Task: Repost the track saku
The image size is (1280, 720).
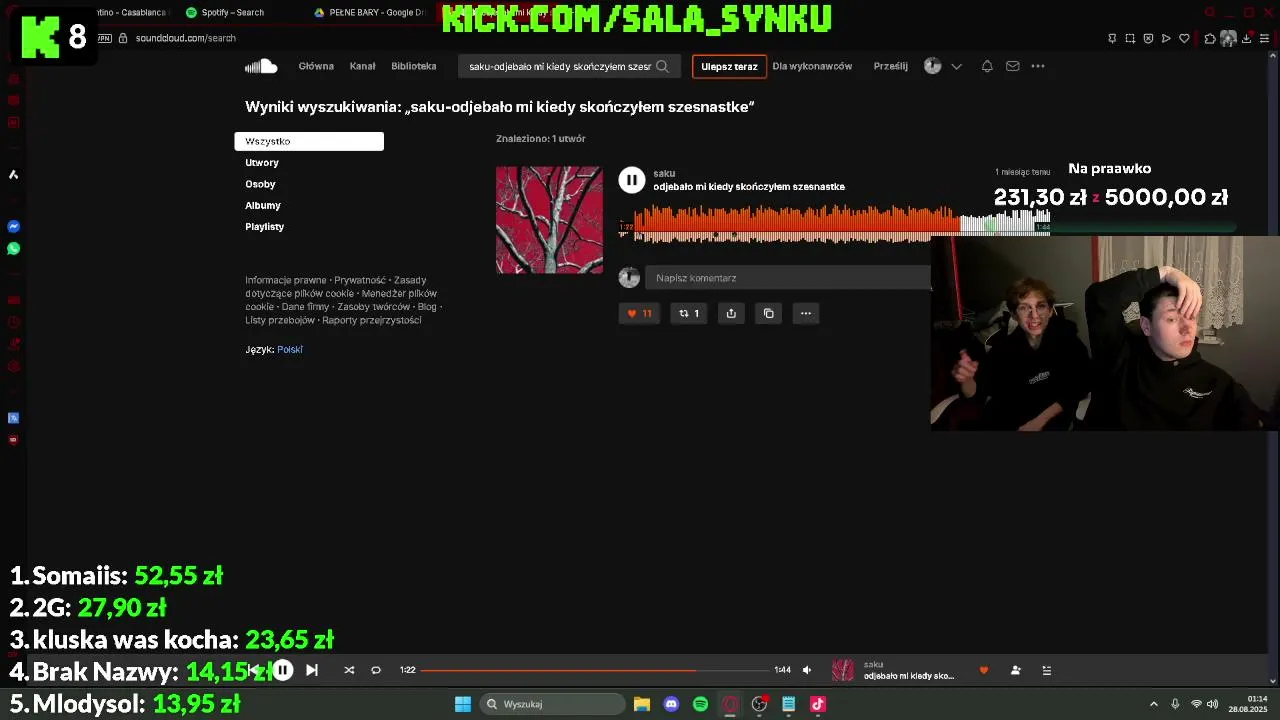Action: [x=689, y=313]
